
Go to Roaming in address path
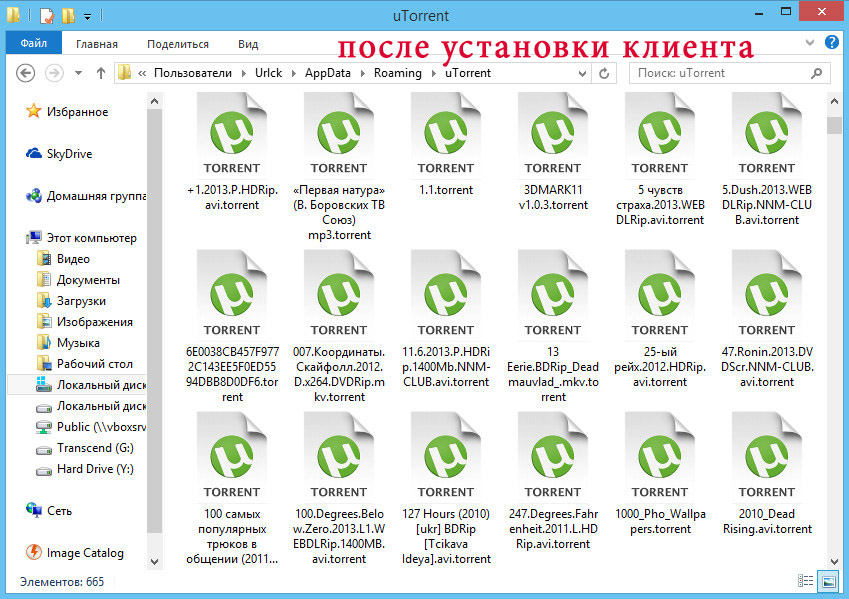[397, 73]
